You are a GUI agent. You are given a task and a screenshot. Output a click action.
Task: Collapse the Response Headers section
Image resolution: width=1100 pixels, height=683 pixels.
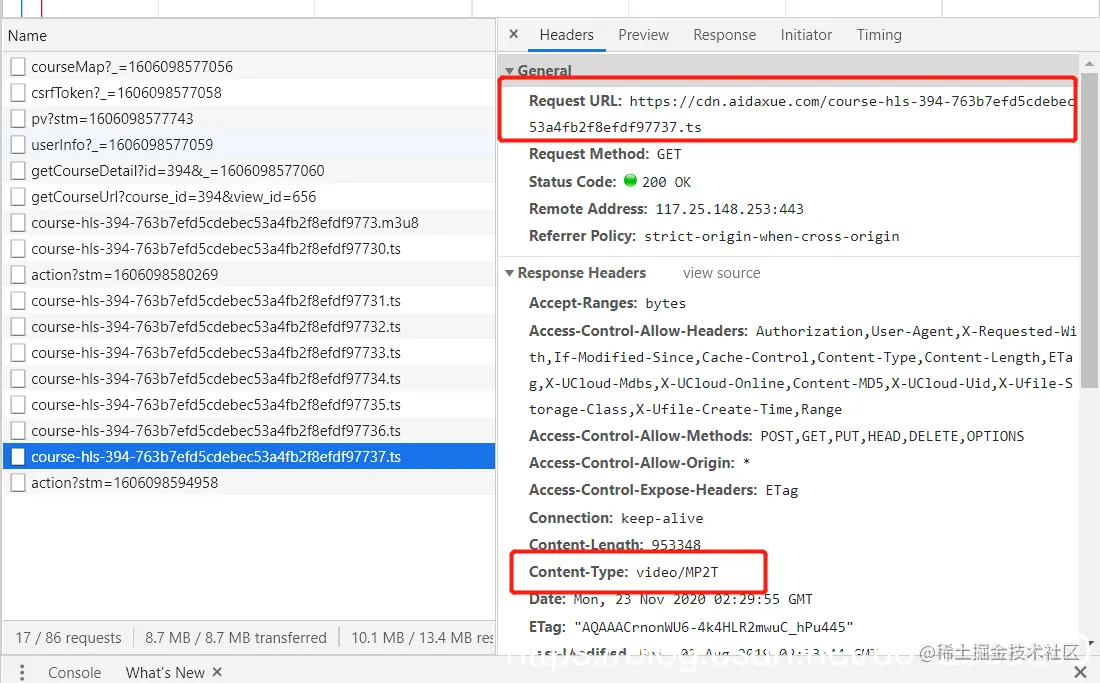pyautogui.click(x=509, y=273)
